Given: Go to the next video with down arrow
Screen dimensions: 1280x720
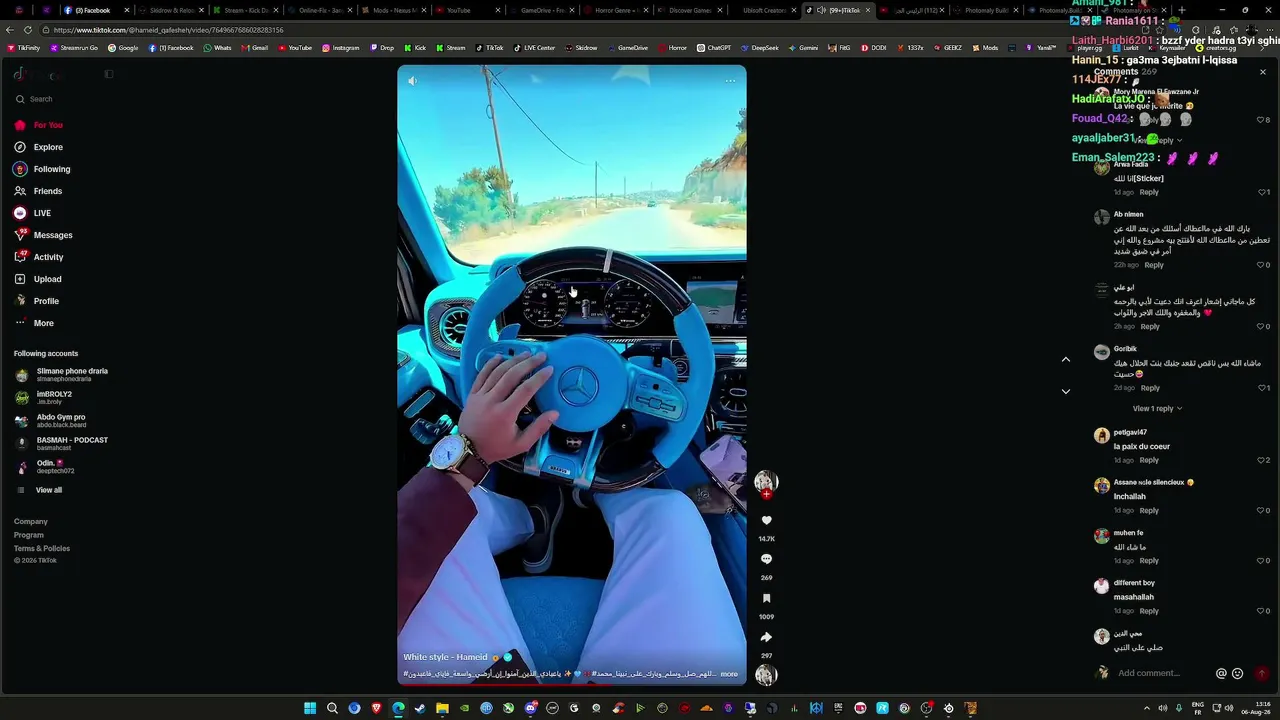Looking at the screenshot, I should [1065, 391].
